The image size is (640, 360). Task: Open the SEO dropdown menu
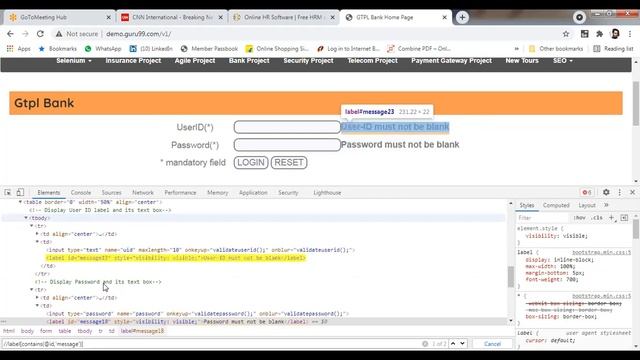tap(562, 61)
